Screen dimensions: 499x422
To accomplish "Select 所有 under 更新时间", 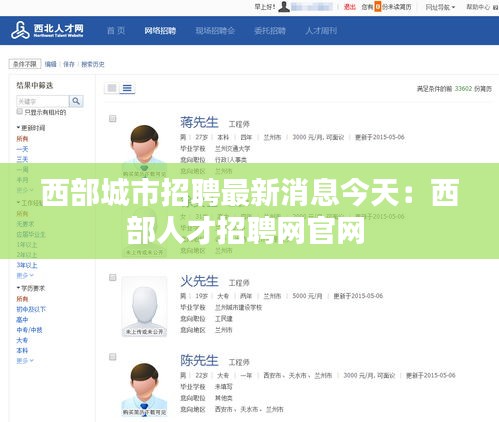I will (x=22, y=139).
